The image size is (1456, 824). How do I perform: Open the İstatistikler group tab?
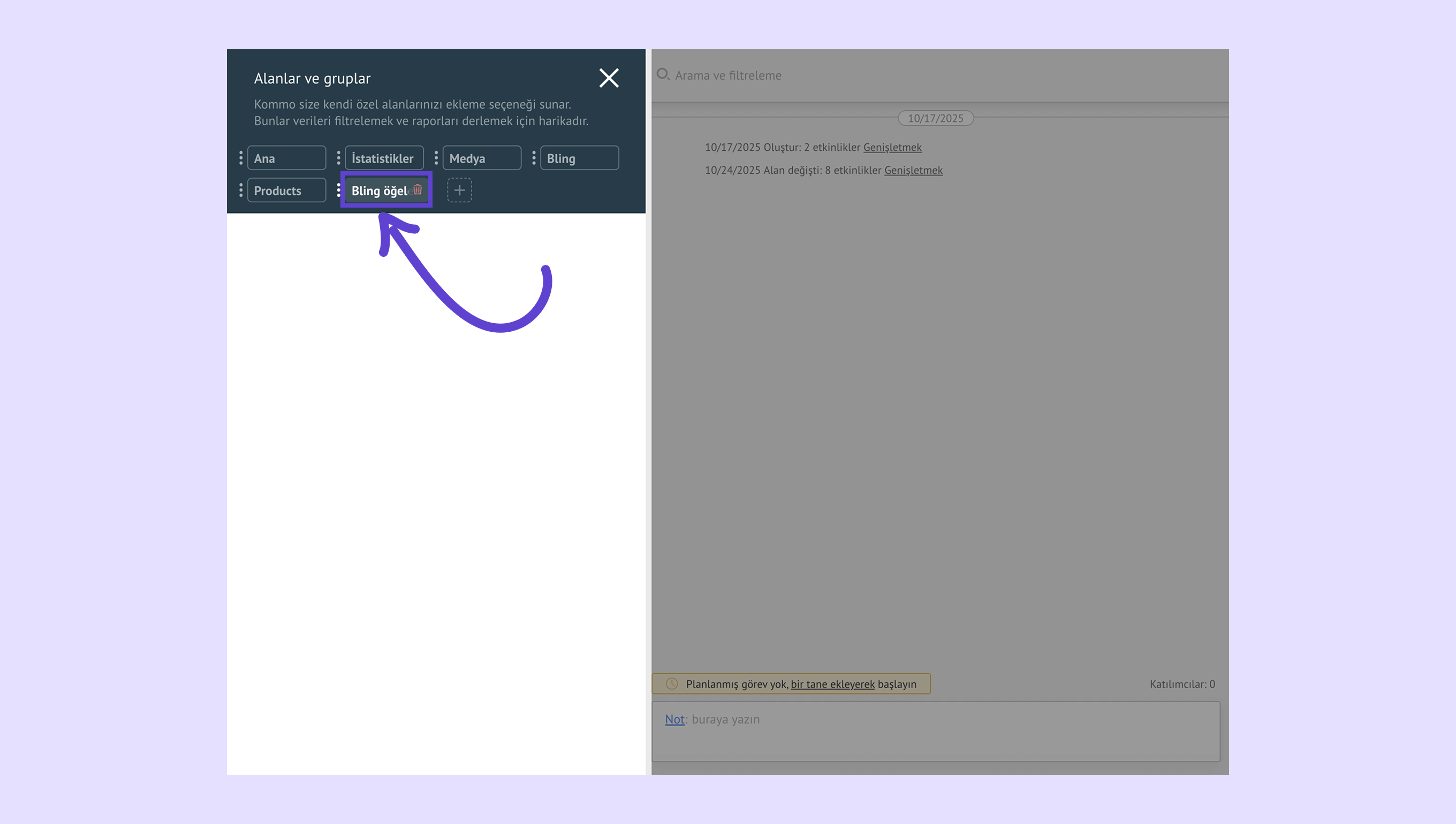pos(384,158)
